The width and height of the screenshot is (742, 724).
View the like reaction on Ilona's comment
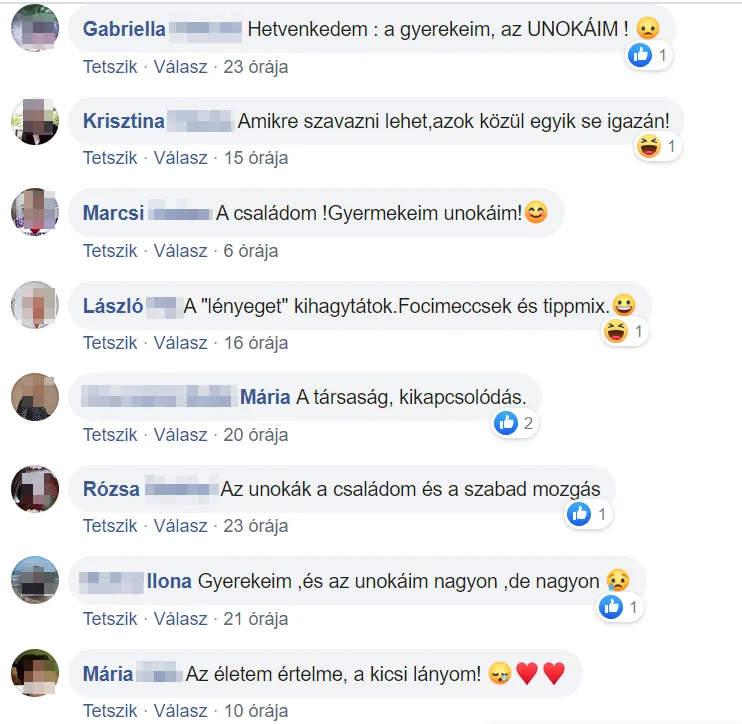(x=620, y=607)
